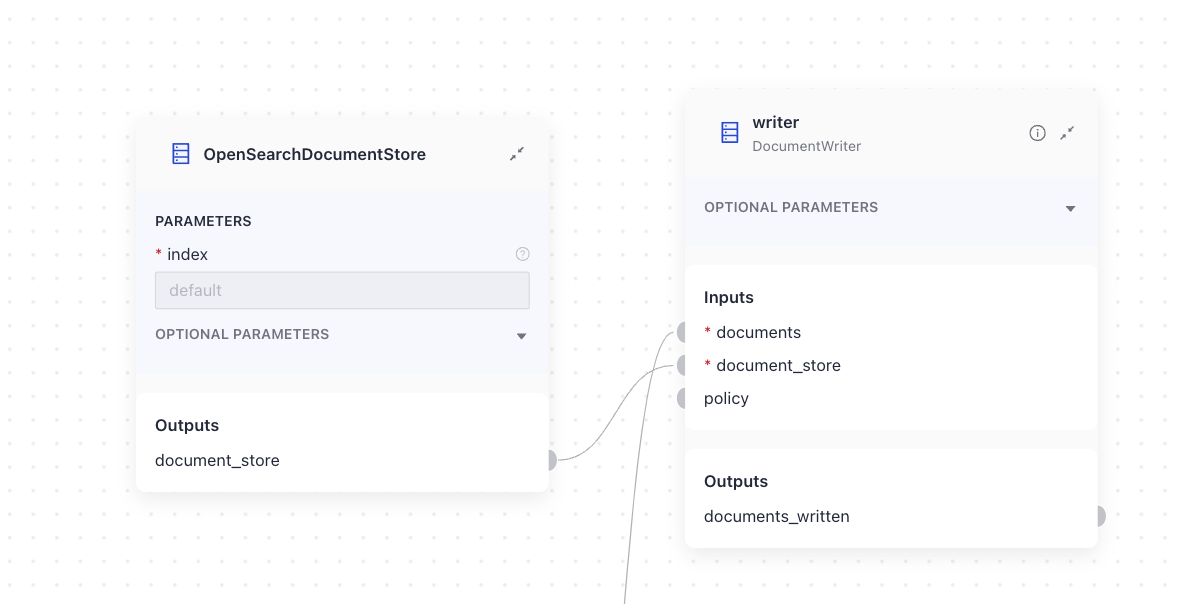Click the help question mark beside the index parameter
1180x604 pixels.
[523, 254]
